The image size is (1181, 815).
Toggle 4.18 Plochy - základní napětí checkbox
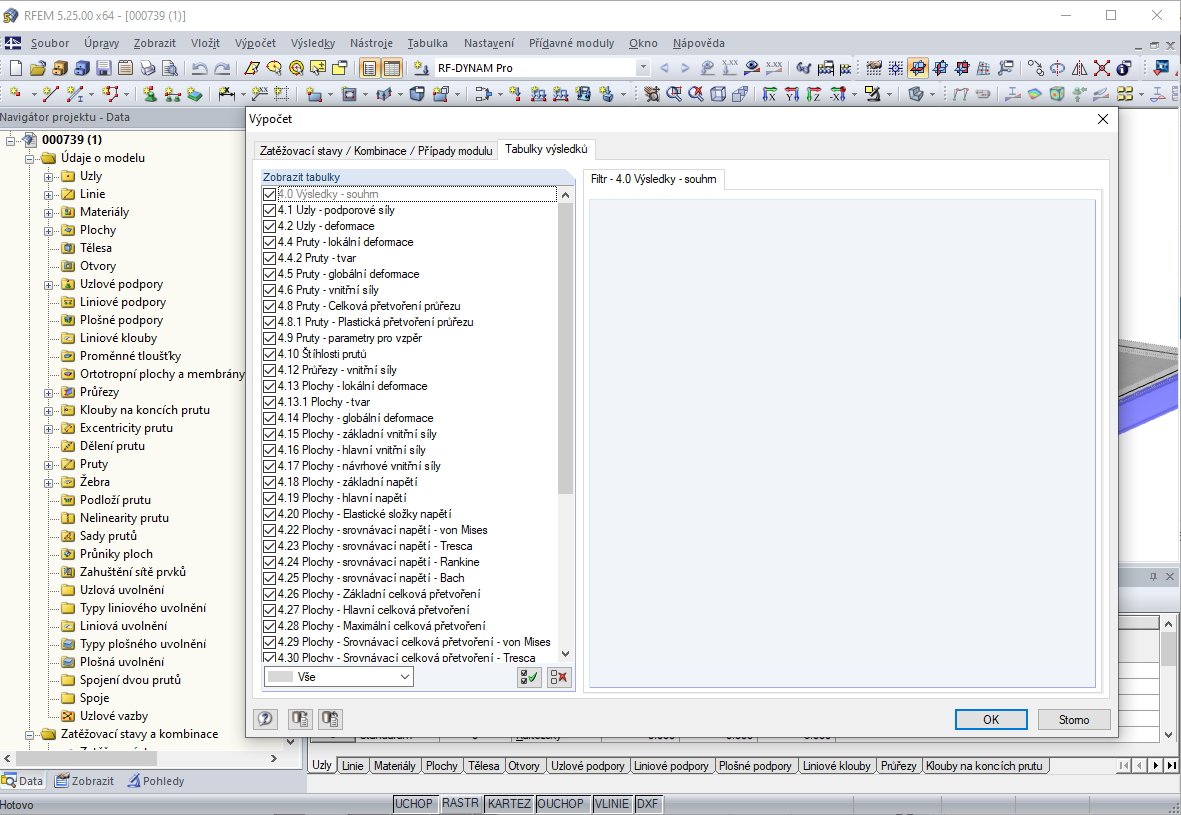pyautogui.click(x=270, y=482)
